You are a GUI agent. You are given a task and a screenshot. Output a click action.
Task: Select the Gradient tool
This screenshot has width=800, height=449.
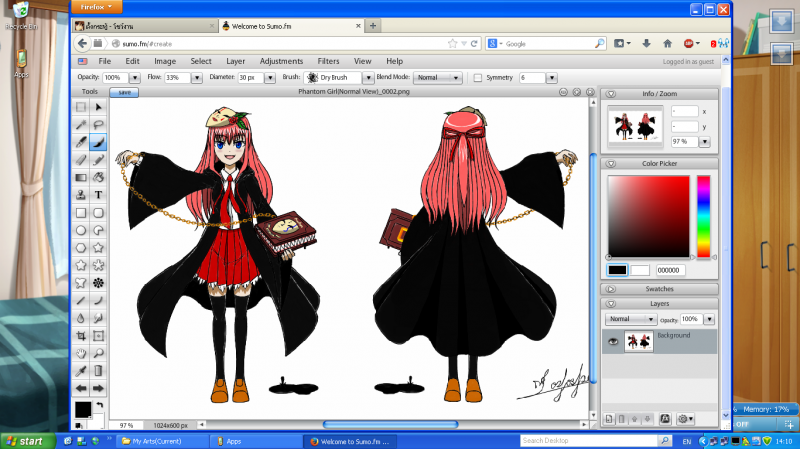(x=81, y=177)
